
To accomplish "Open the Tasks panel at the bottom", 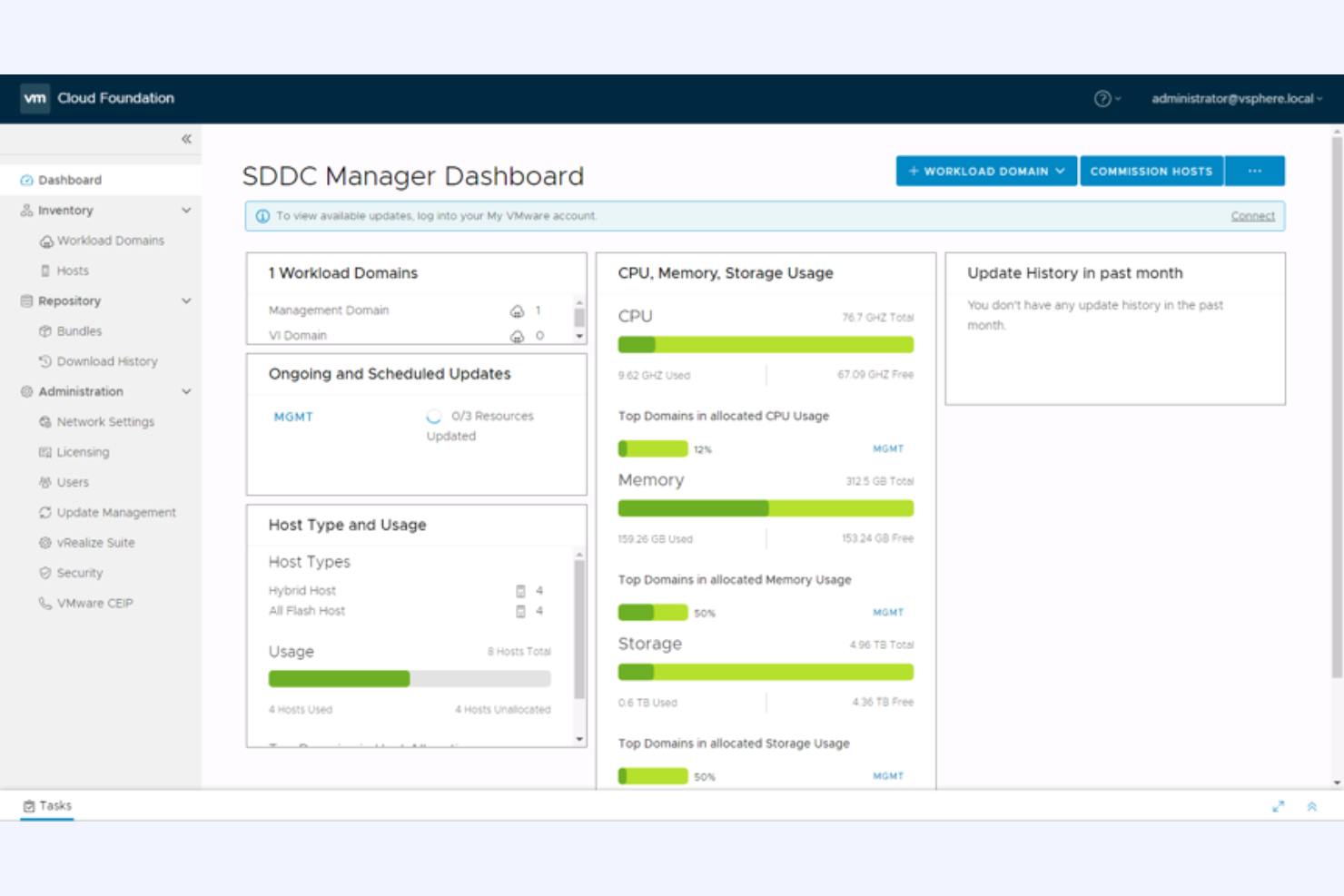I will (46, 805).
